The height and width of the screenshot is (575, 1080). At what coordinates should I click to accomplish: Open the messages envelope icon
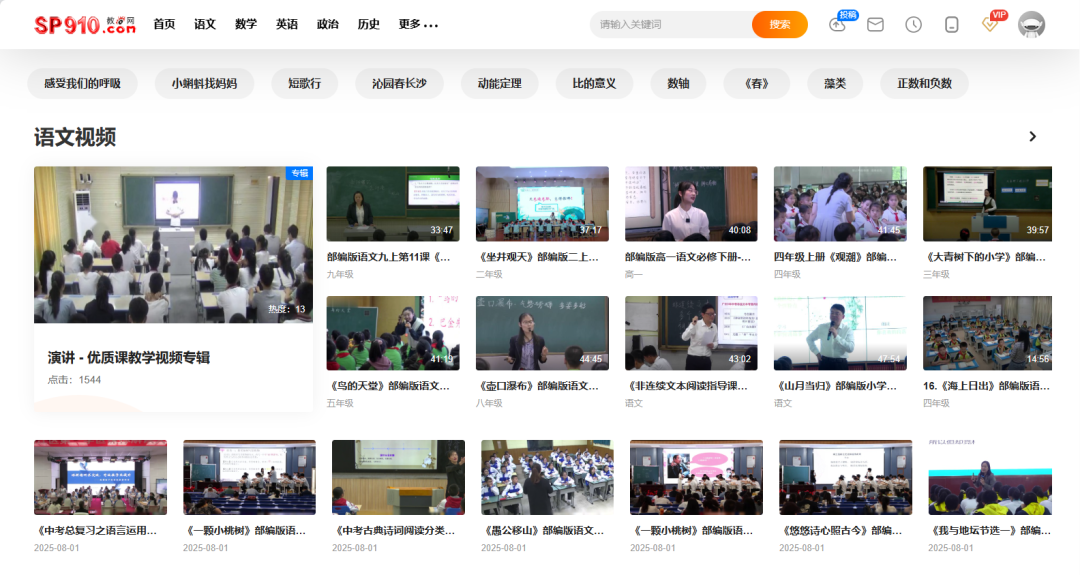pyautogui.click(x=875, y=25)
